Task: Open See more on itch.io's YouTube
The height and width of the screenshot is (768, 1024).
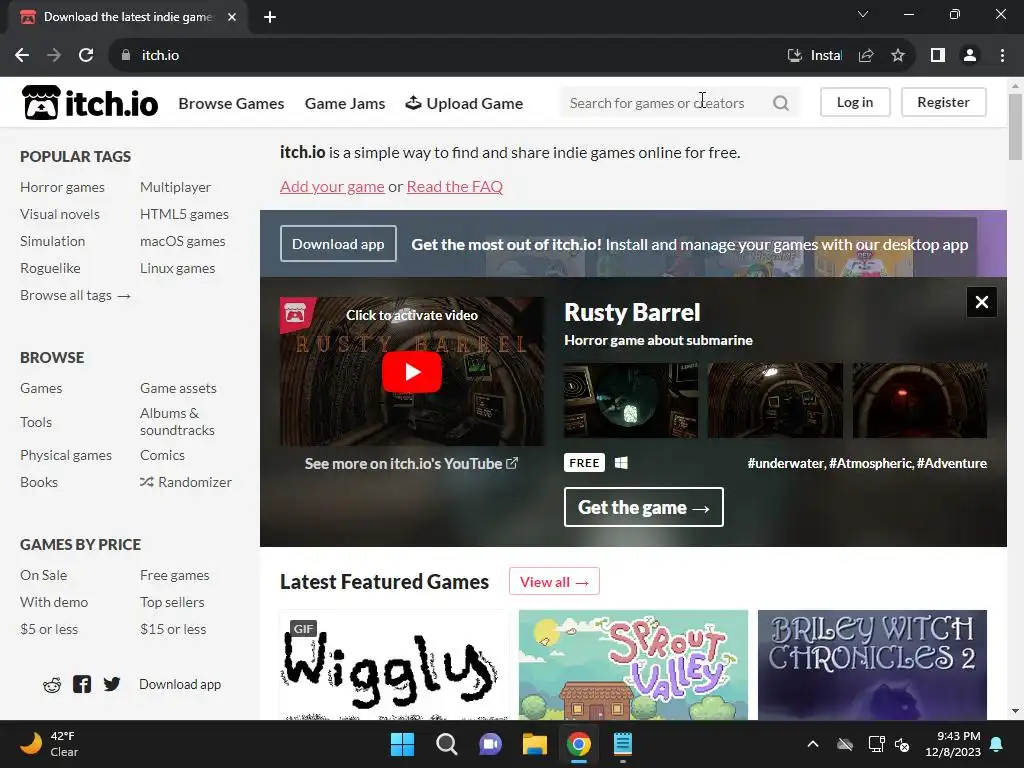Action: [411, 464]
